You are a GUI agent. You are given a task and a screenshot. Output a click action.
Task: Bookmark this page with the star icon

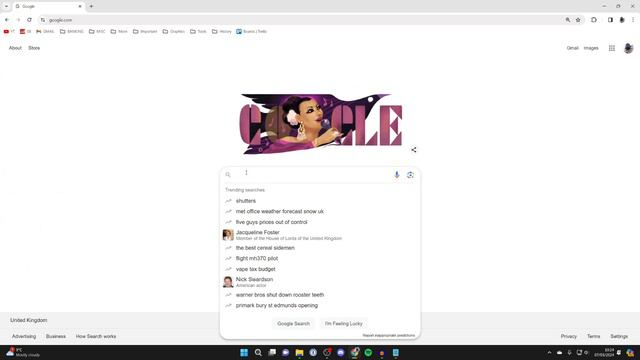pyautogui.click(x=578, y=20)
